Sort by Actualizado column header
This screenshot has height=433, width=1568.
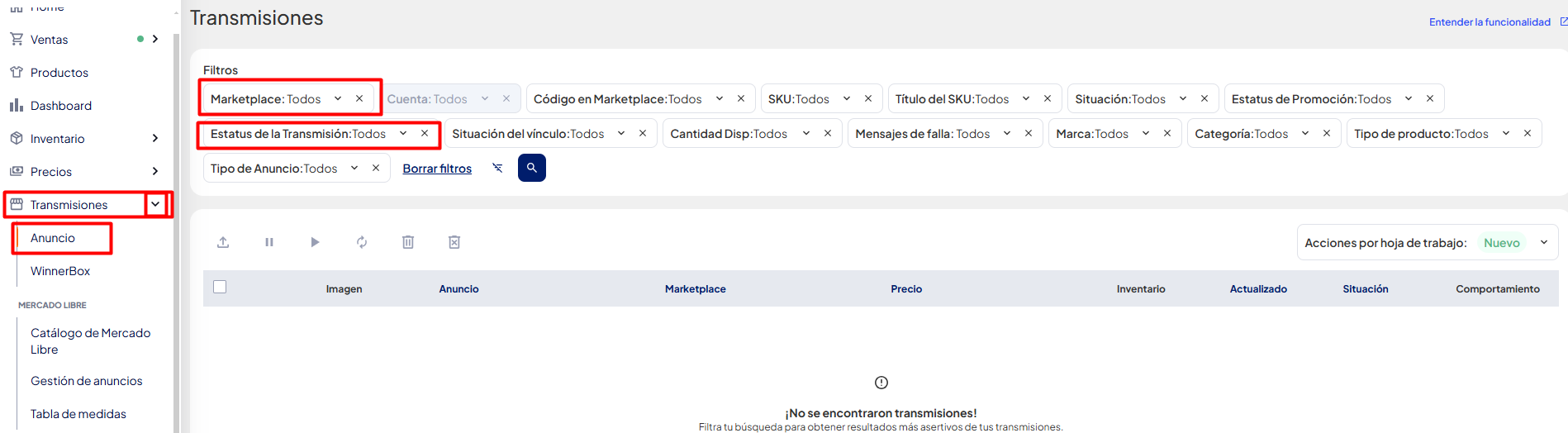[1258, 288]
